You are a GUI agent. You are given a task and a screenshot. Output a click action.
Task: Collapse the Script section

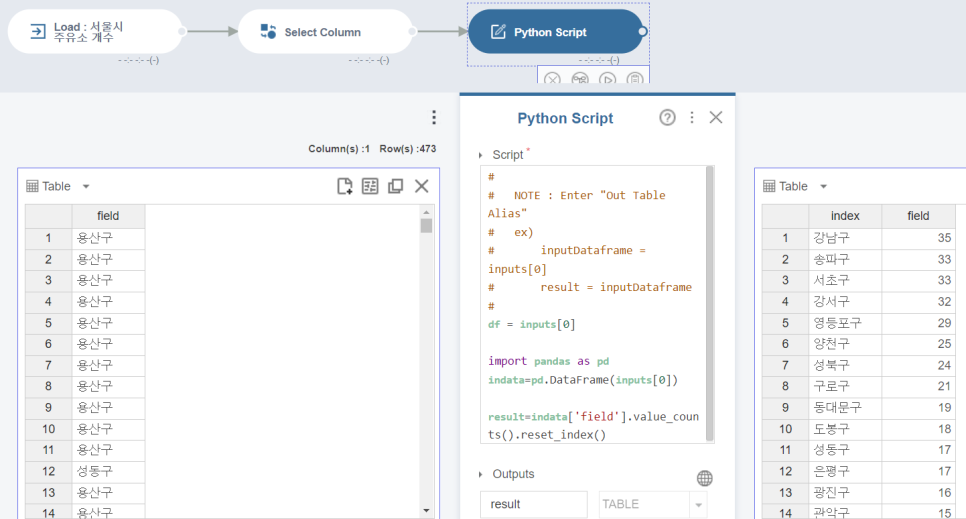tap(481, 155)
